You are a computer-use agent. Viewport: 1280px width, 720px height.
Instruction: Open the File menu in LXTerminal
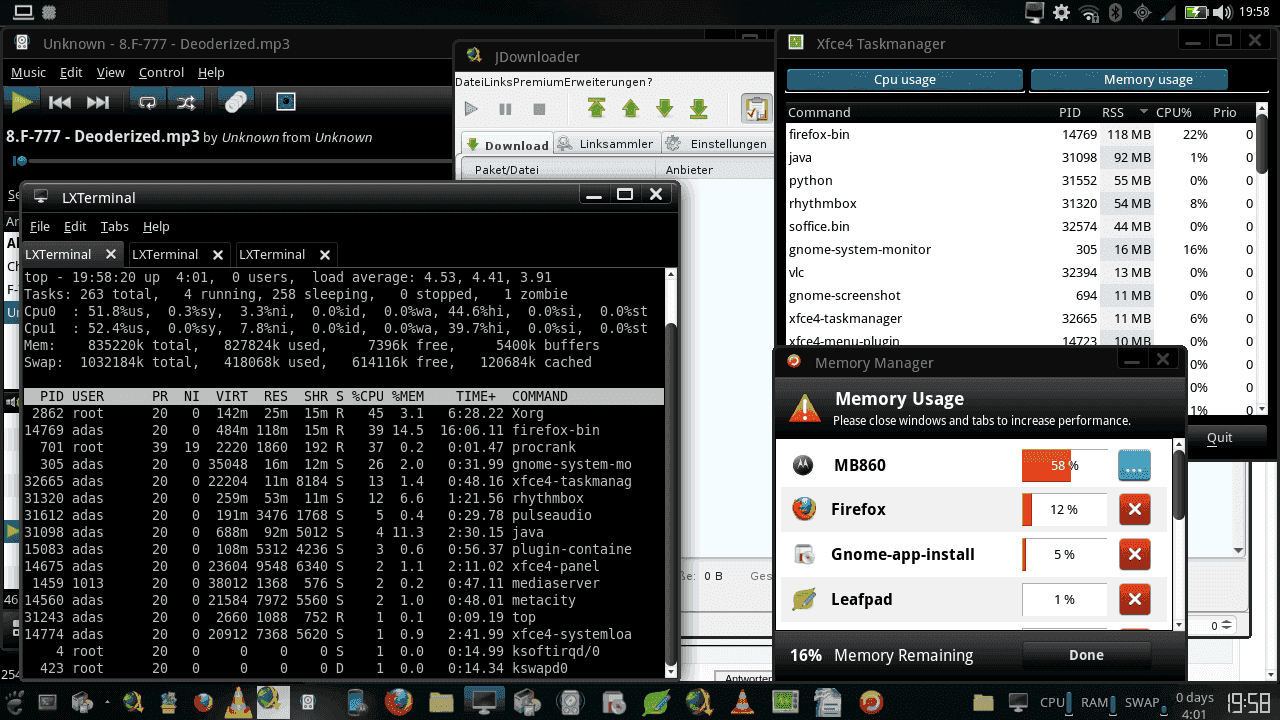click(x=39, y=226)
